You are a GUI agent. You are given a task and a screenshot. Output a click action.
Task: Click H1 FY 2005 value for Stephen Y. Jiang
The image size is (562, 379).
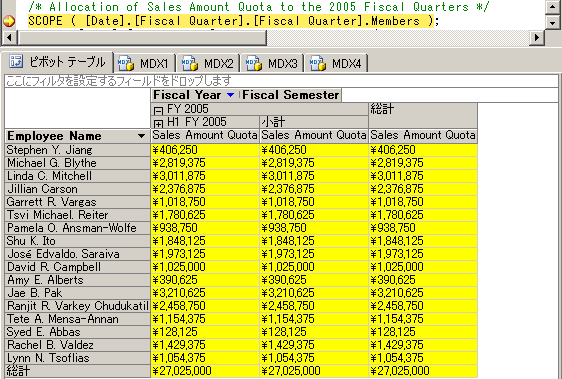pos(205,150)
